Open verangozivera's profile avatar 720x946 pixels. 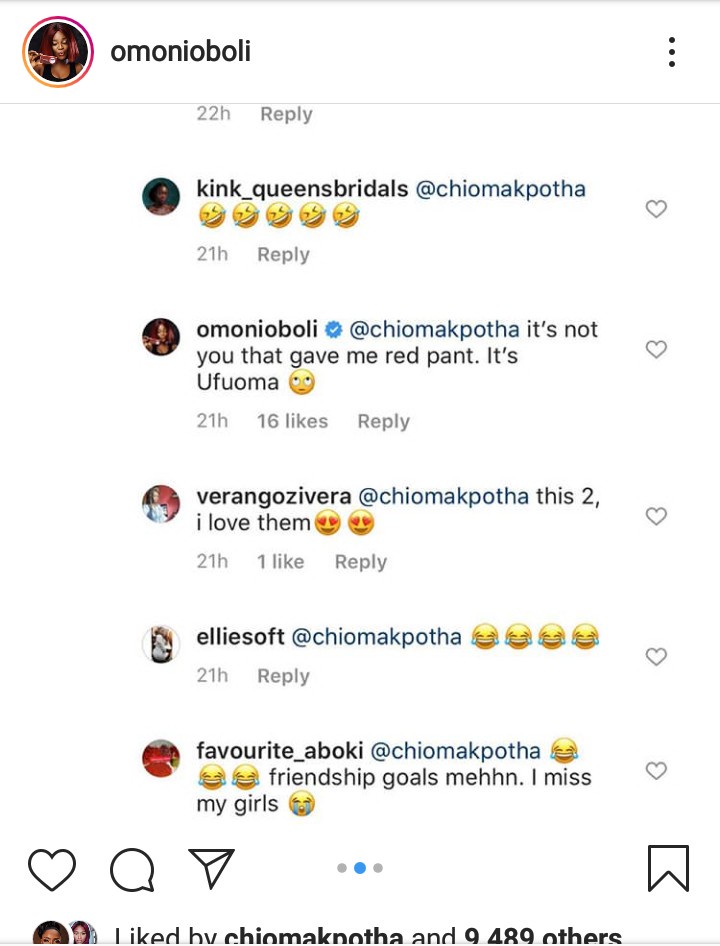tap(160, 503)
